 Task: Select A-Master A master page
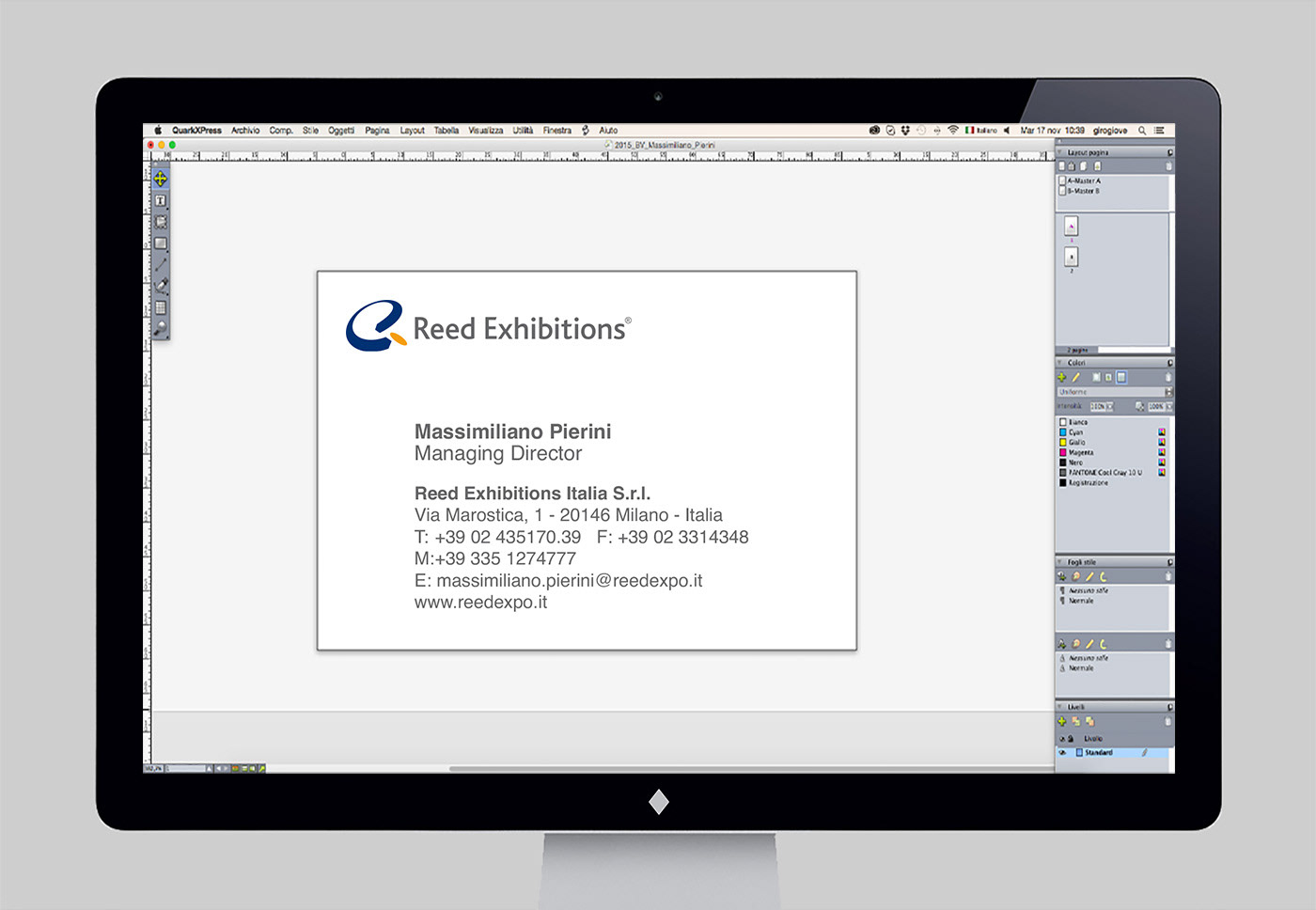pyautogui.click(x=1081, y=180)
